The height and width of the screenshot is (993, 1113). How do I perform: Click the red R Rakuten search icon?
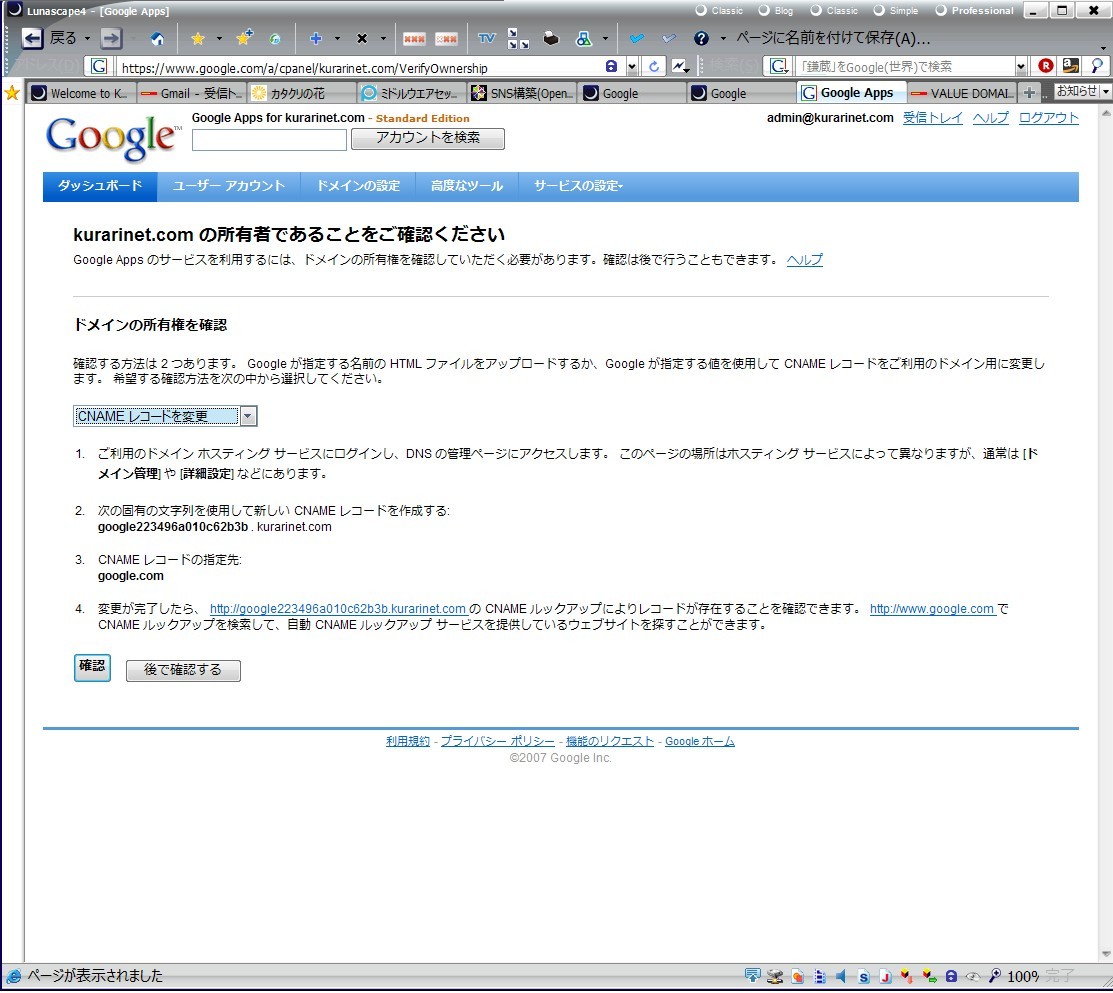[x=1045, y=66]
